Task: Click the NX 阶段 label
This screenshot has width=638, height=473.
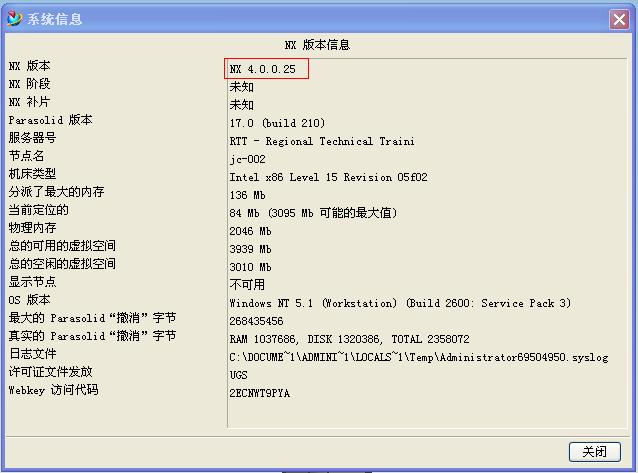Action: click(30, 83)
